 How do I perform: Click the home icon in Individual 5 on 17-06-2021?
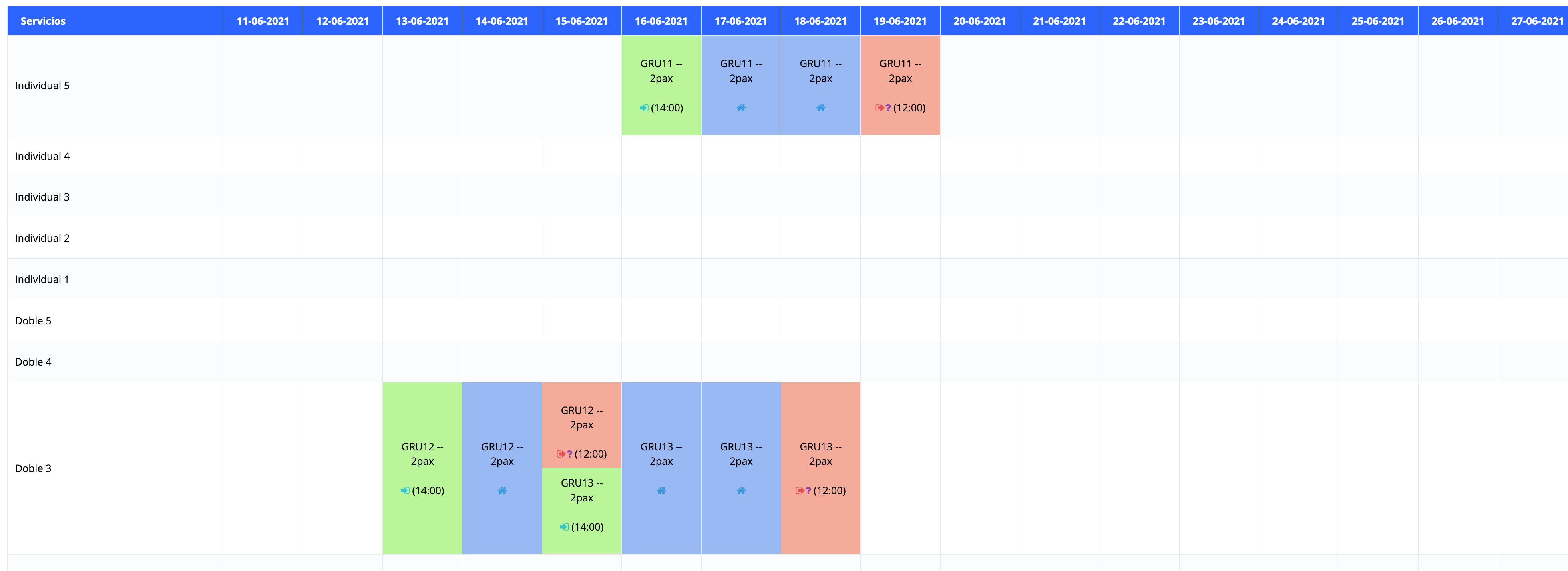741,108
